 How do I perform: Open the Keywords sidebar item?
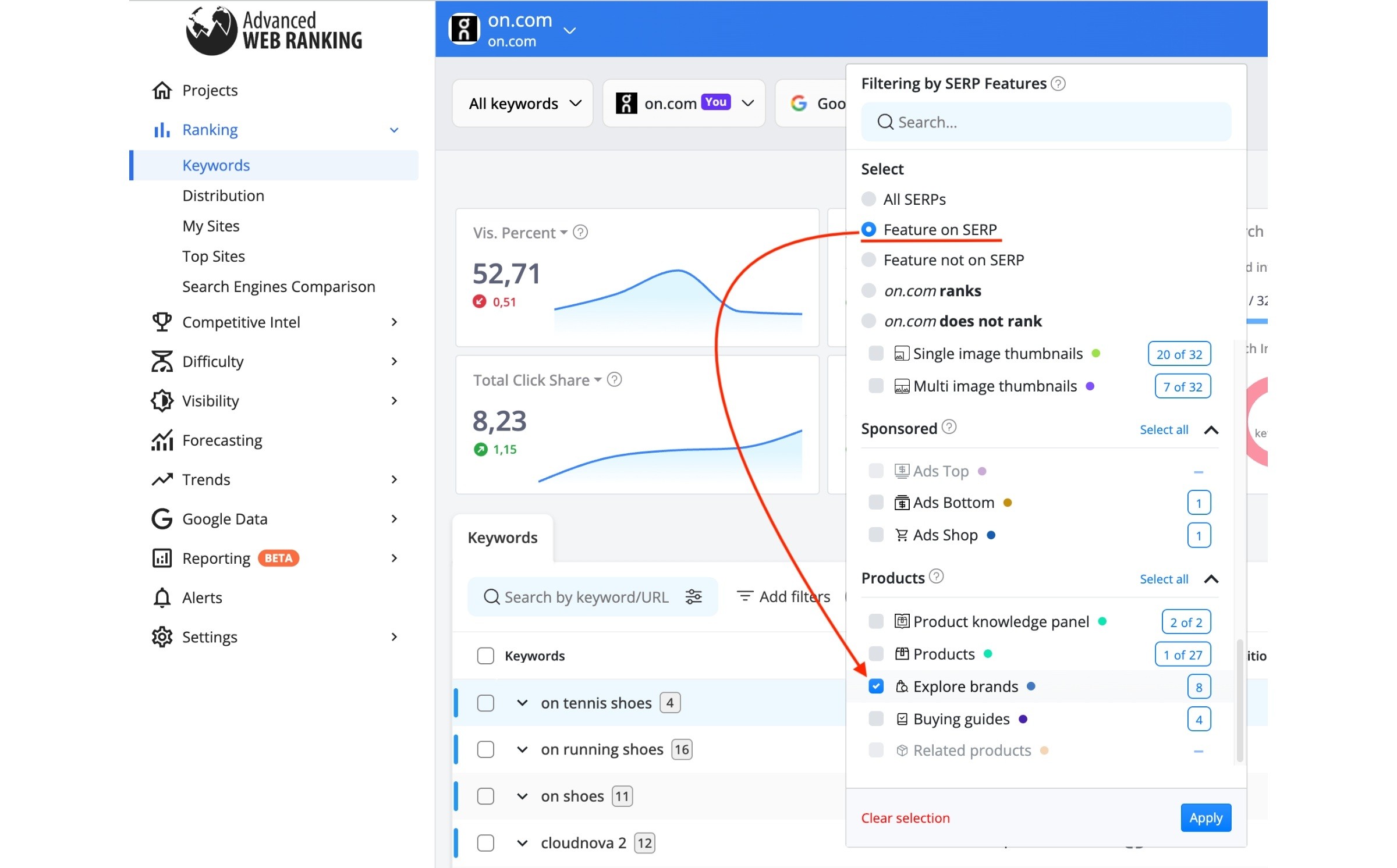click(274, 165)
